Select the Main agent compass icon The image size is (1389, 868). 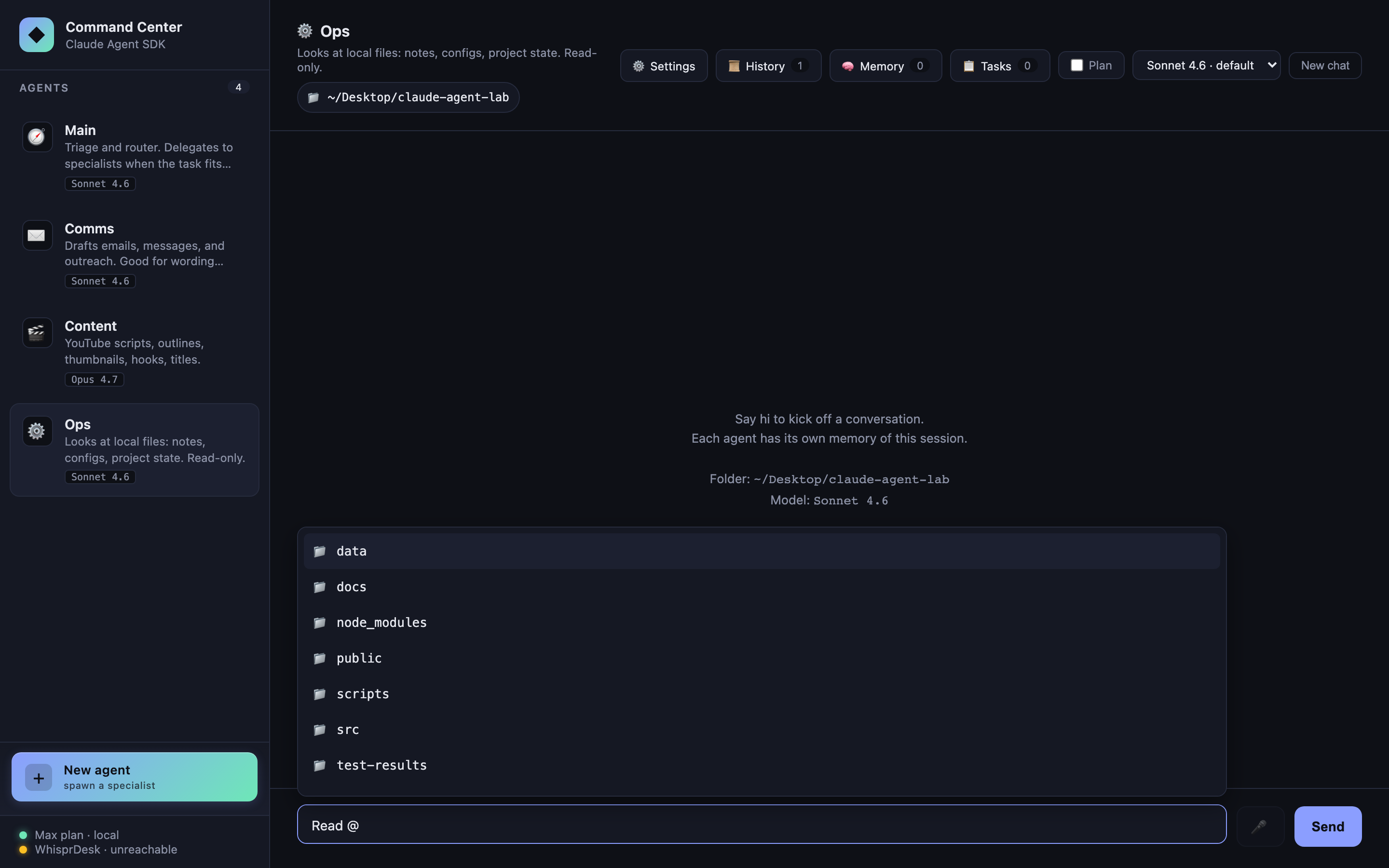click(37, 136)
